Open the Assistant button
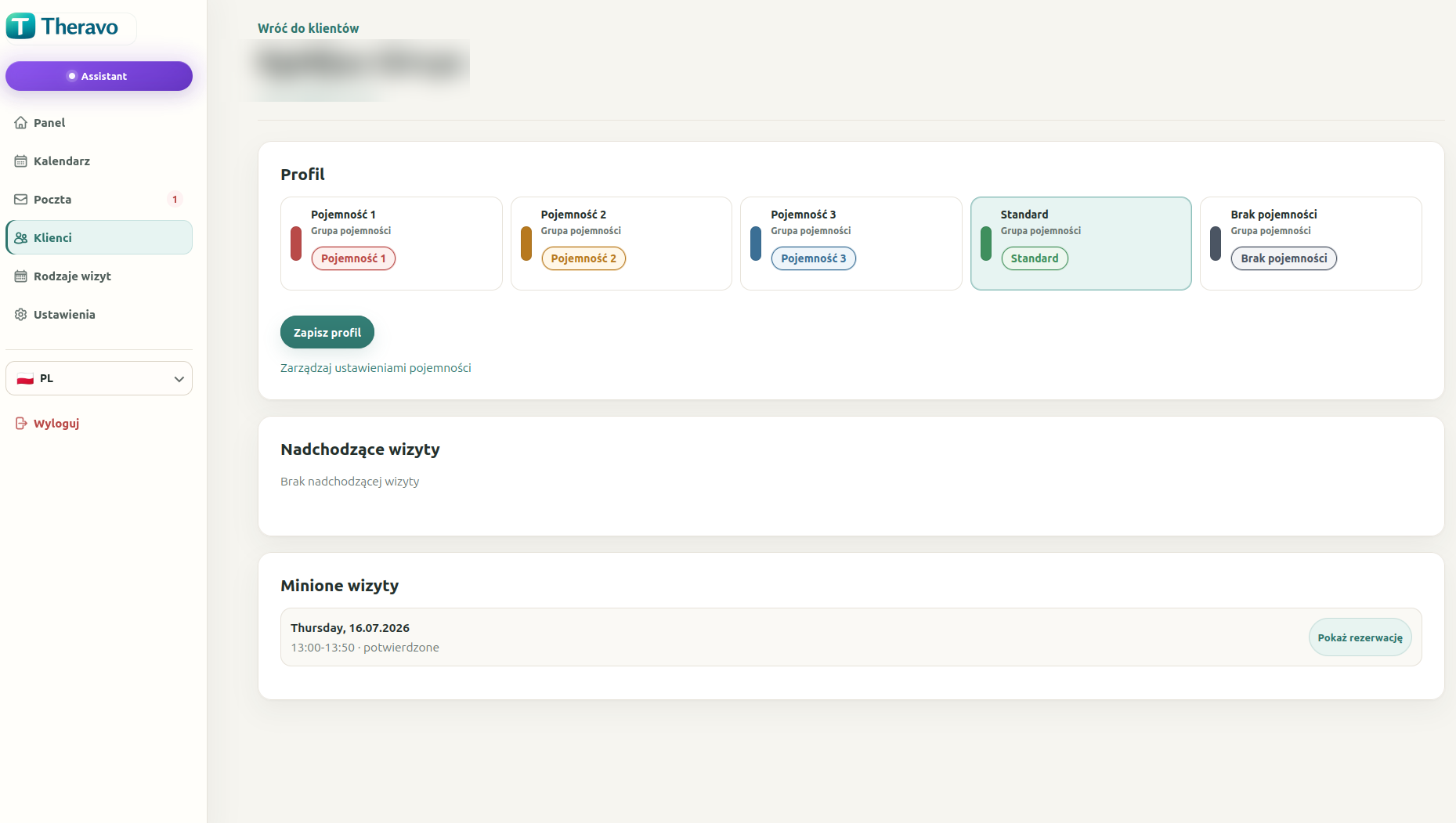Viewport: 1456px width, 823px height. coord(99,76)
